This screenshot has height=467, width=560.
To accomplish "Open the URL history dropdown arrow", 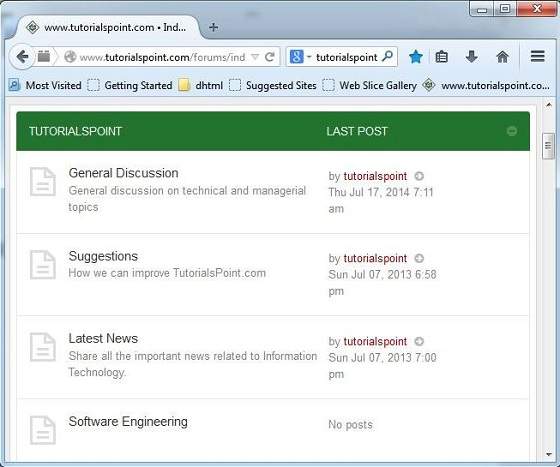I will (x=255, y=57).
